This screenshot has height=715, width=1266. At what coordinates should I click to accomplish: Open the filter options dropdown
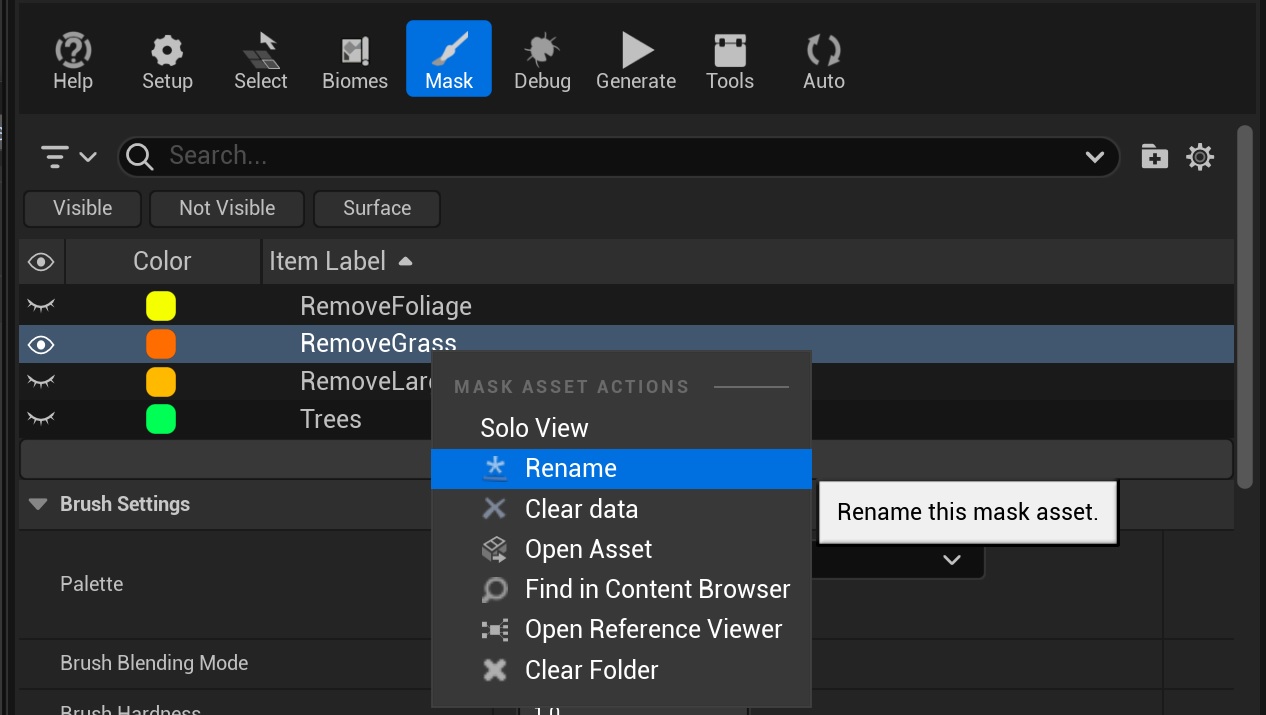tap(68, 157)
